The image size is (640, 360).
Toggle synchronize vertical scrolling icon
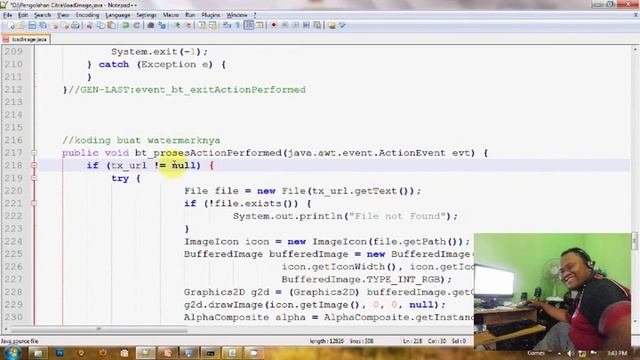(202, 25)
